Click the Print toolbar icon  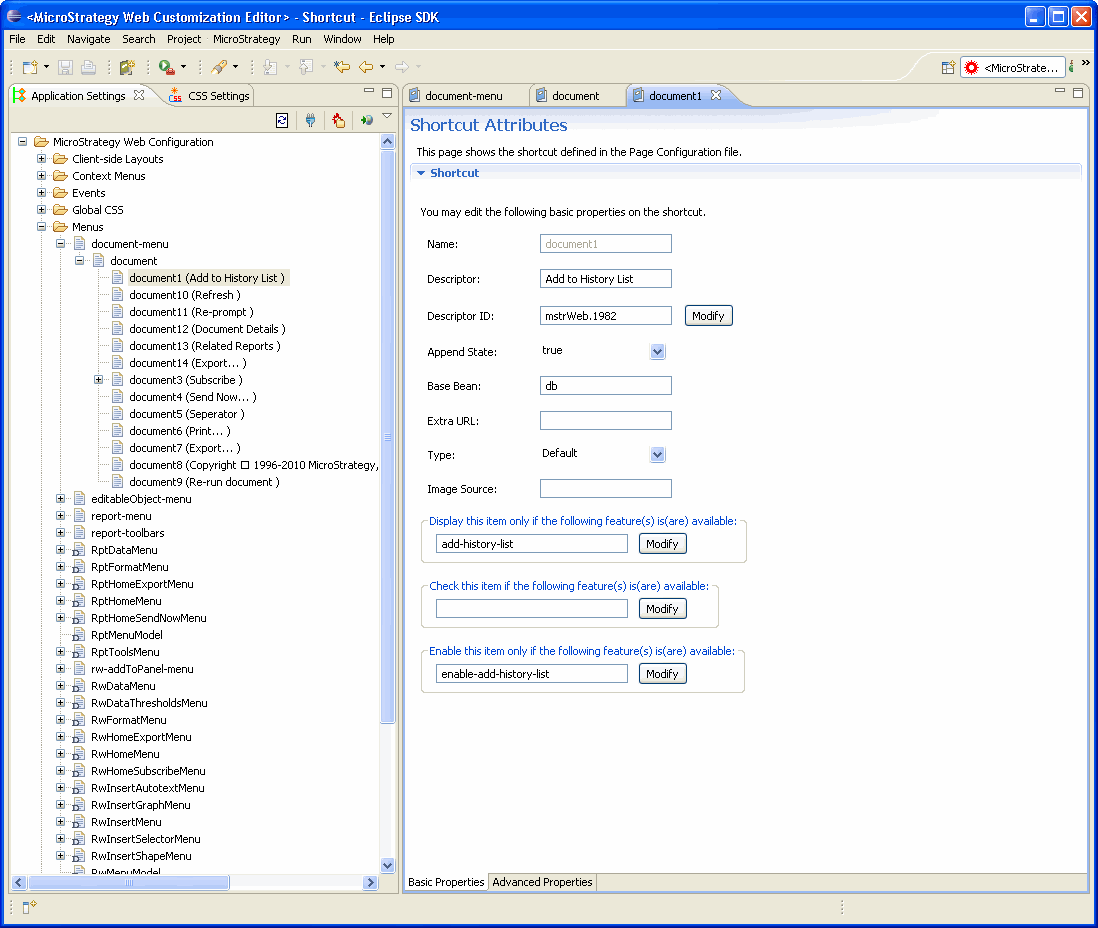[x=88, y=67]
